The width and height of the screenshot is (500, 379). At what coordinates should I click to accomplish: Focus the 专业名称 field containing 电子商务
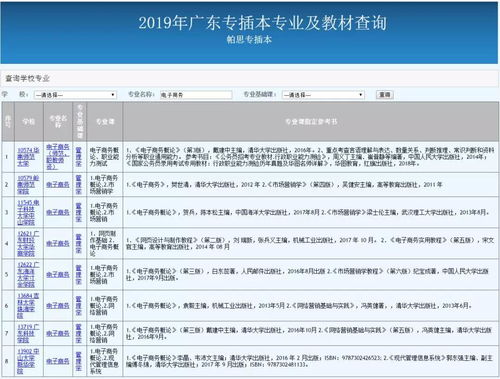click(x=196, y=95)
